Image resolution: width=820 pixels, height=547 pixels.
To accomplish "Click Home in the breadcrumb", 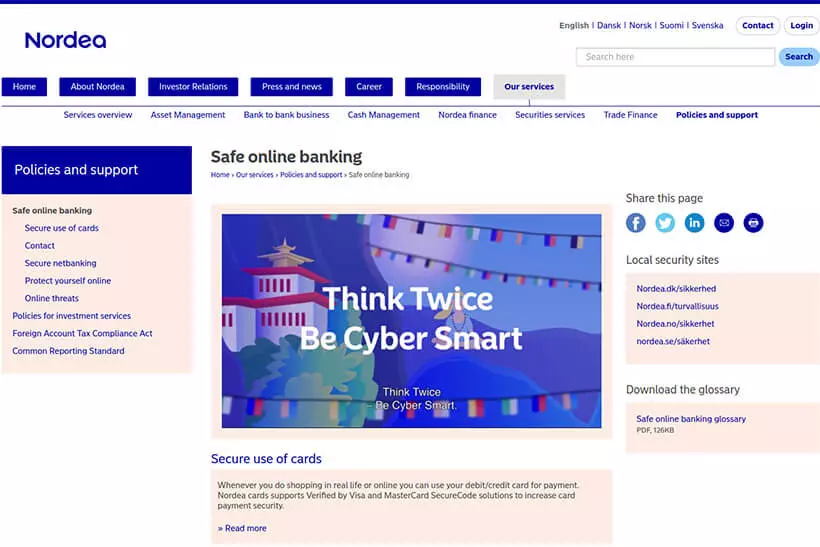I will click(x=220, y=175).
